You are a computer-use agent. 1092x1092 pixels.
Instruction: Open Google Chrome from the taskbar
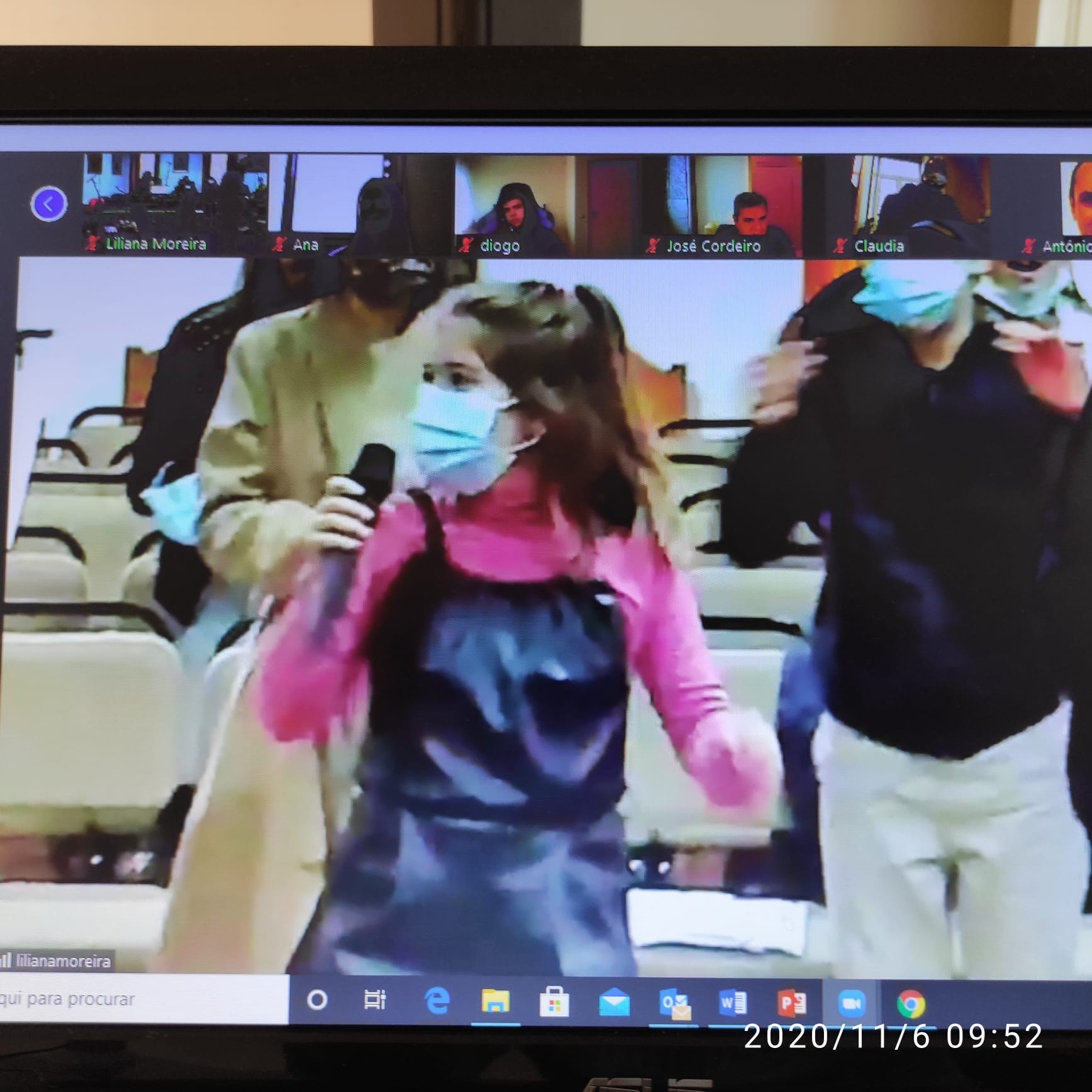coord(911,1004)
